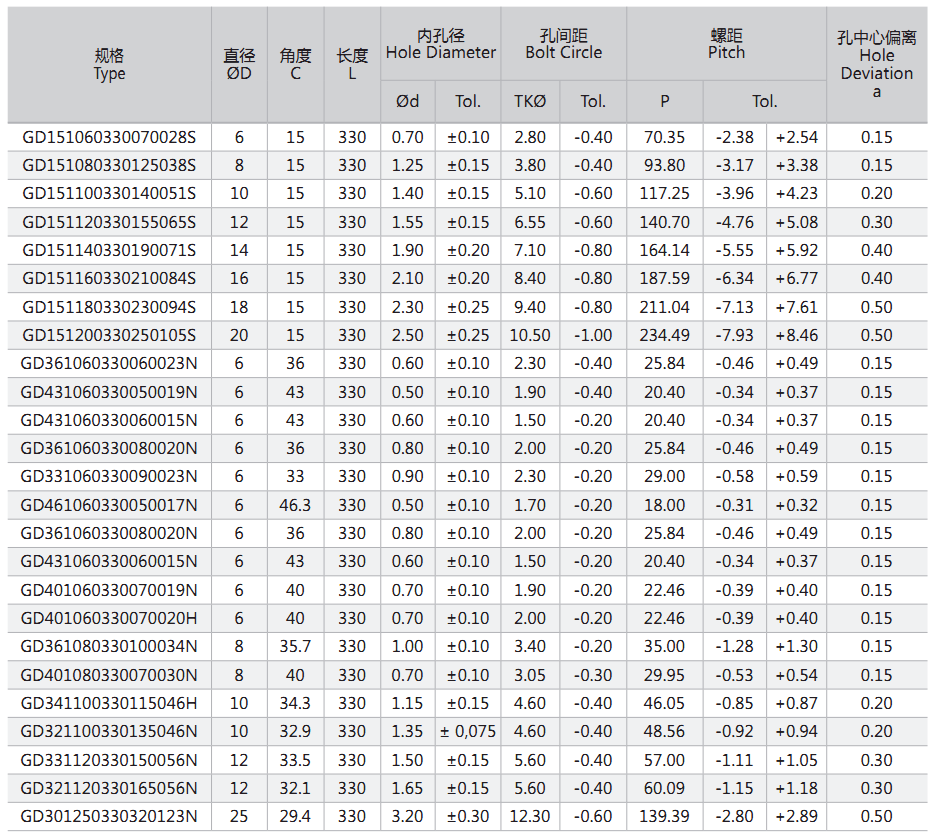Select type cell GD151140330190071S

pyautogui.click(x=109, y=251)
